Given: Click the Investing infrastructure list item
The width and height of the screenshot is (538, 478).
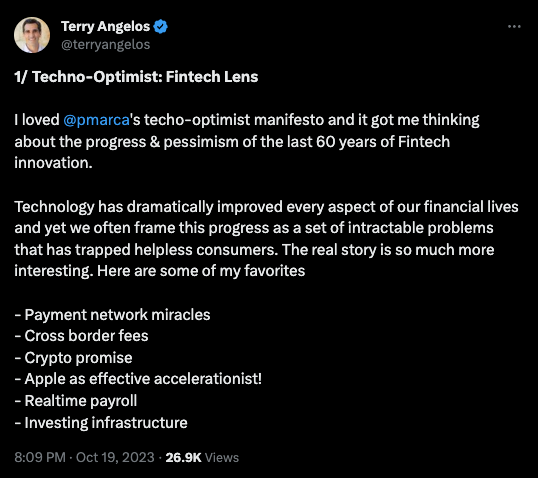Looking at the screenshot, I should (101, 422).
